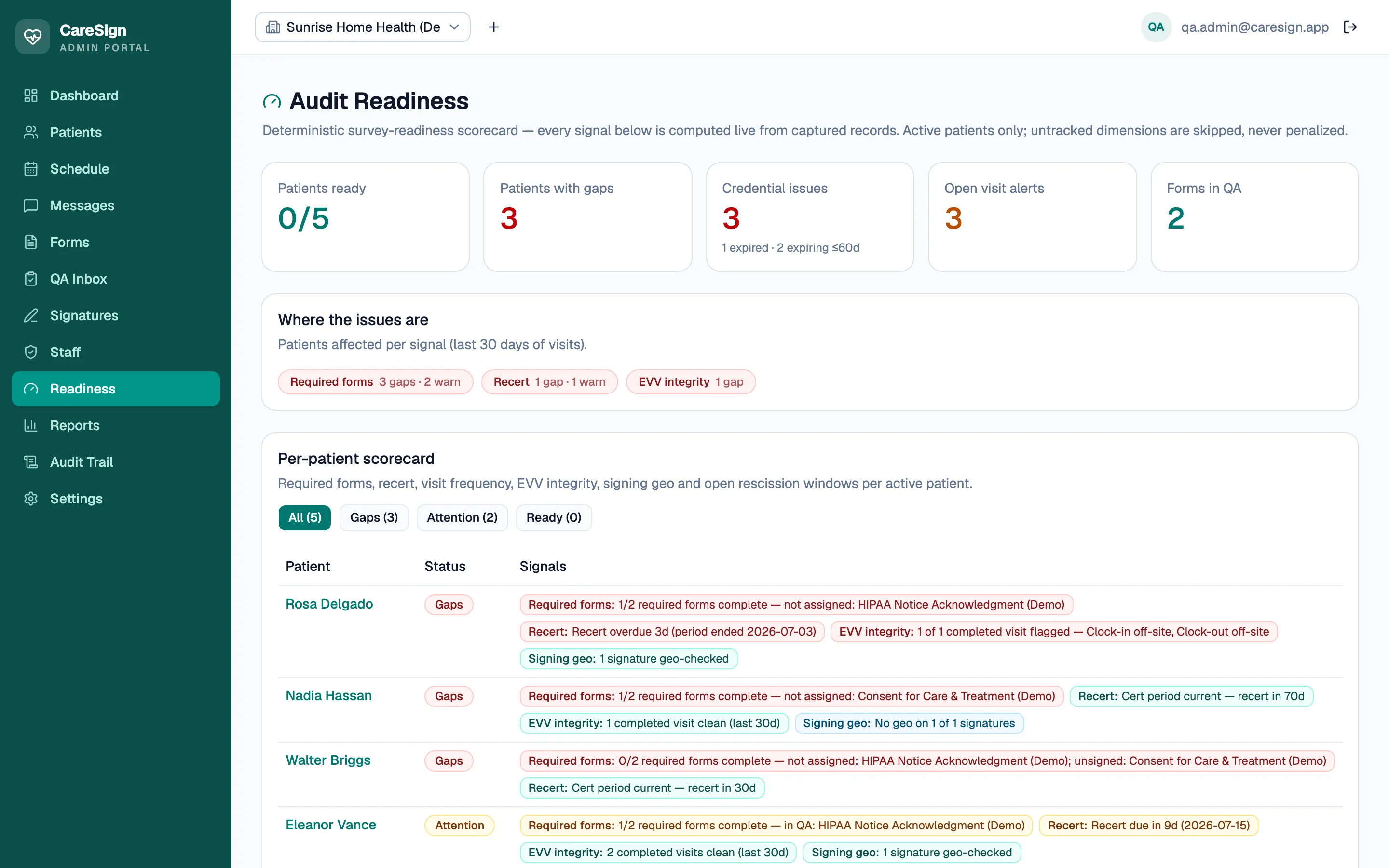Click the QA Inbox clipboard icon

[x=31, y=279]
